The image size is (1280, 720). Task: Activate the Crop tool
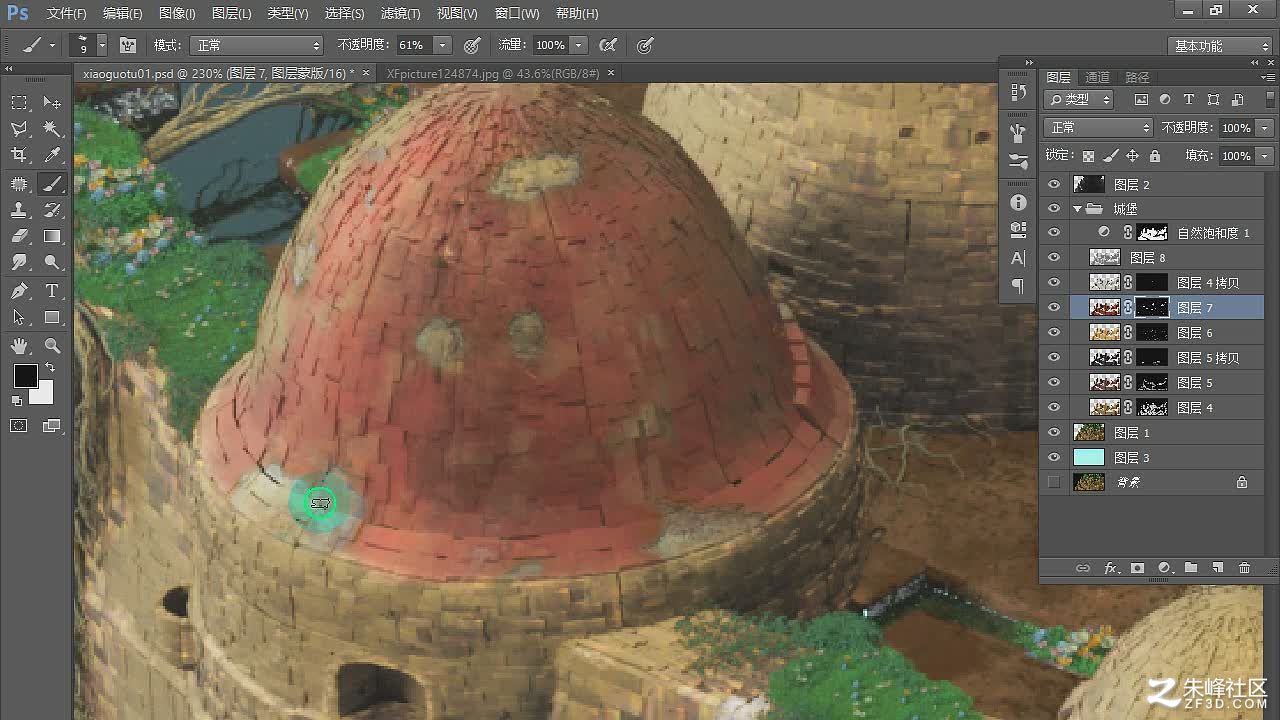pyautogui.click(x=19, y=155)
